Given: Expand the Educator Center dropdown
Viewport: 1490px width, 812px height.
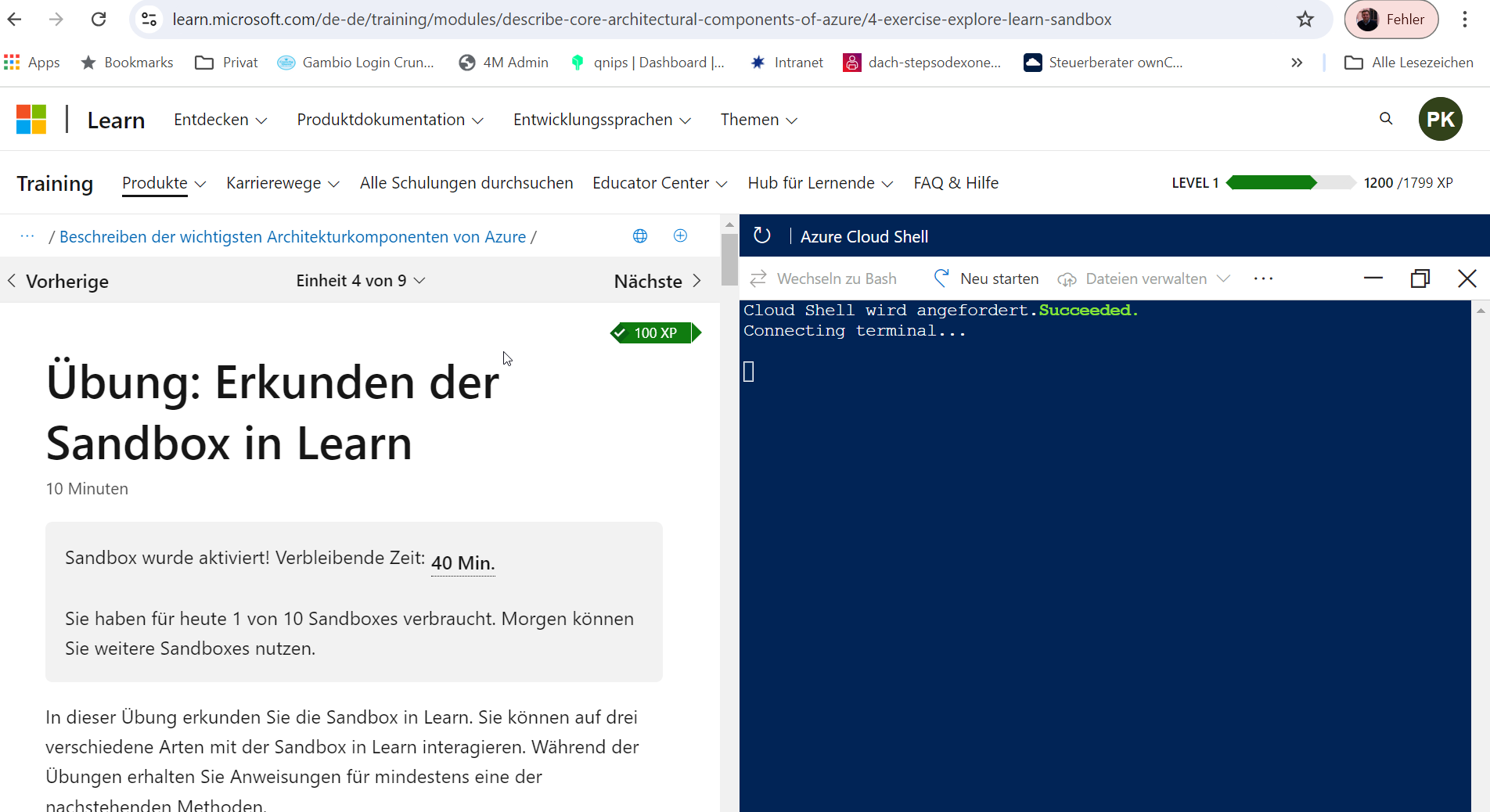Looking at the screenshot, I should pyautogui.click(x=660, y=183).
